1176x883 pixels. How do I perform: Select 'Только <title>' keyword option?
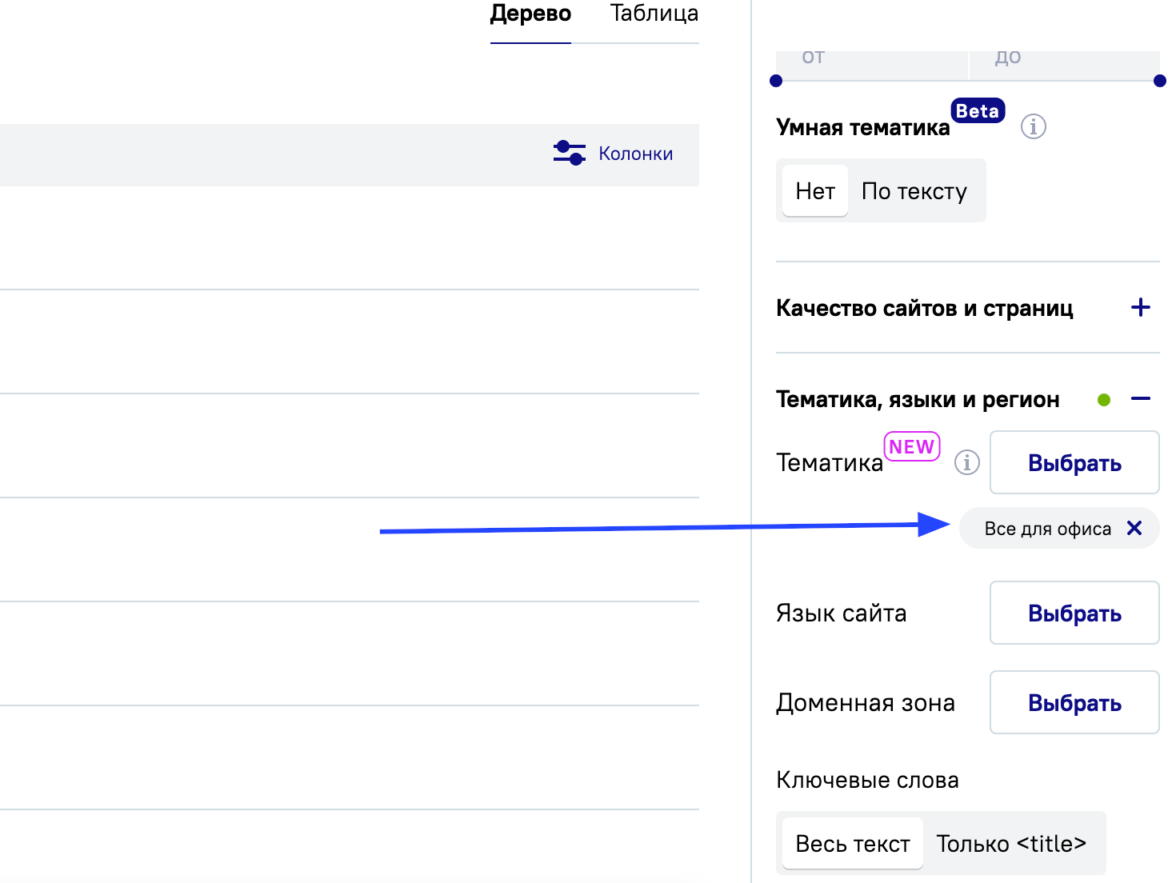[1011, 844]
